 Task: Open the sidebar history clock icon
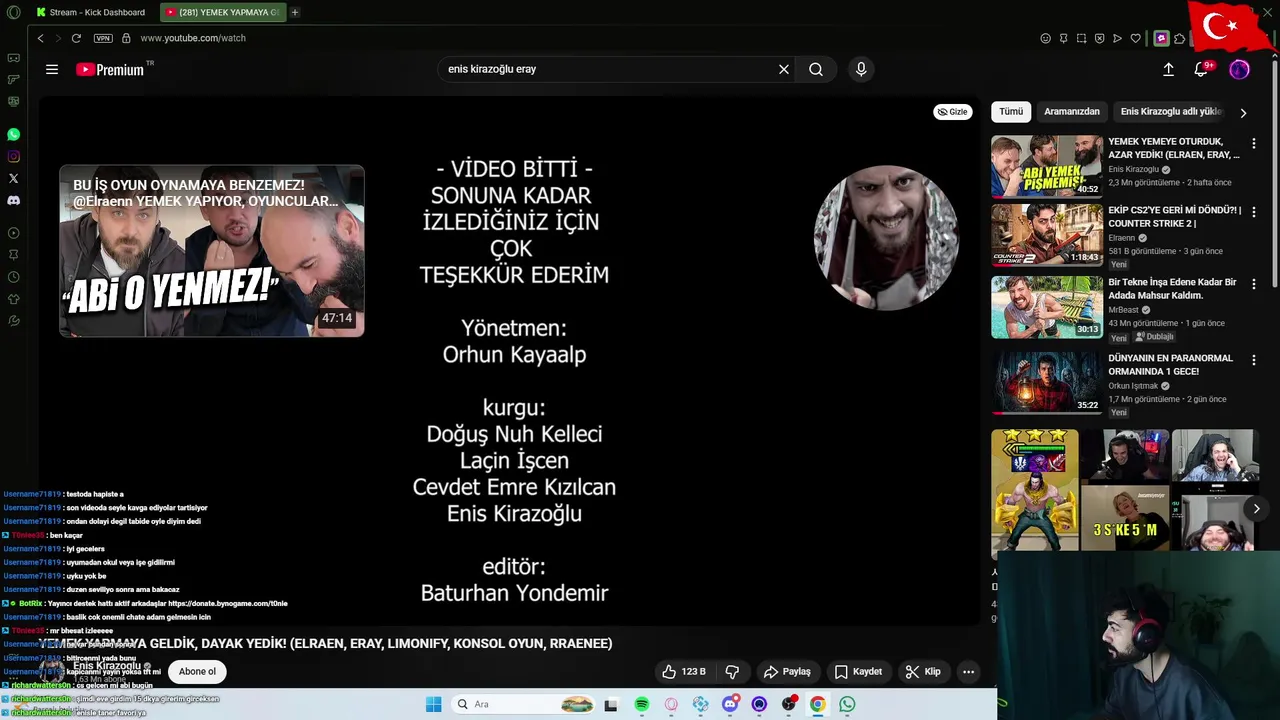13,277
